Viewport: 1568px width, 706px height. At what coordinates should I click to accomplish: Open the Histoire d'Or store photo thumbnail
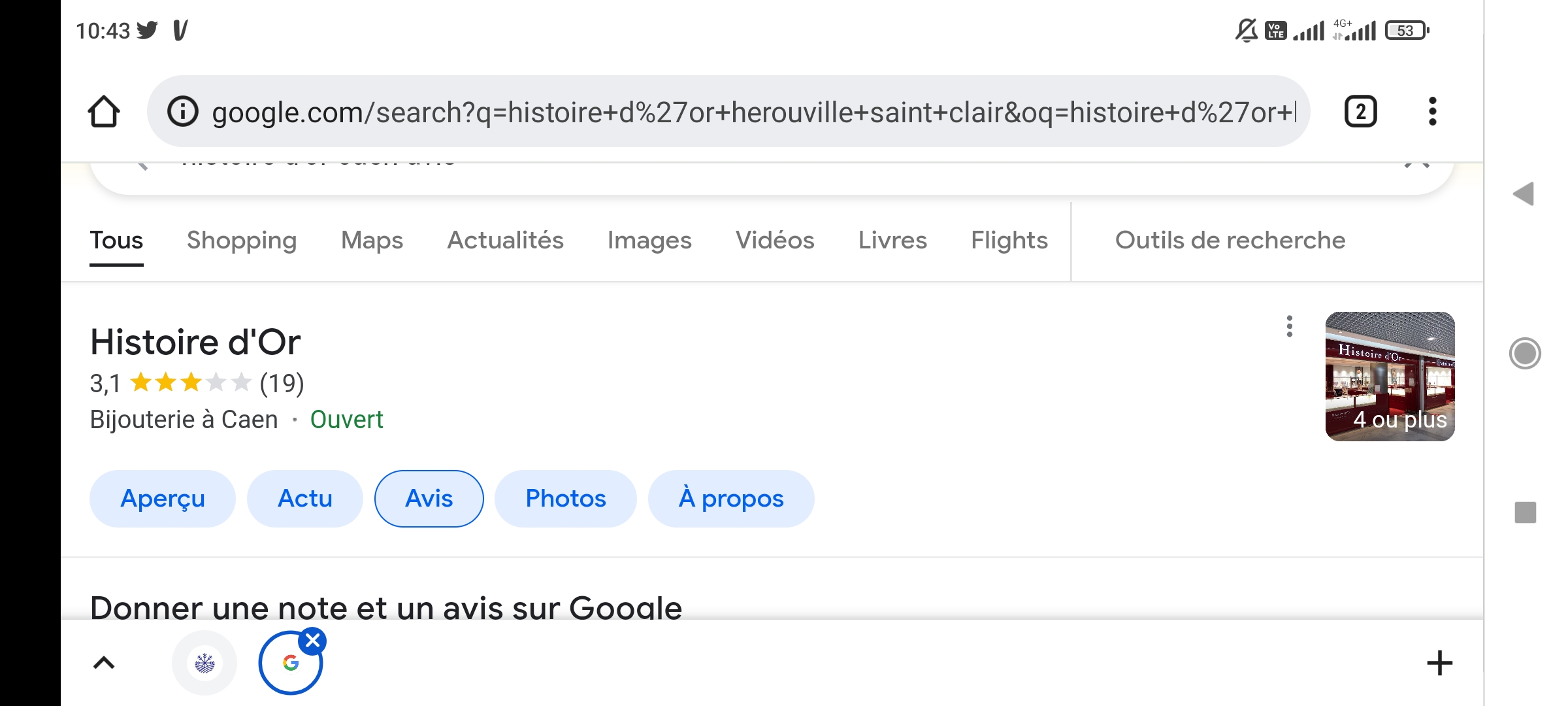point(1390,377)
